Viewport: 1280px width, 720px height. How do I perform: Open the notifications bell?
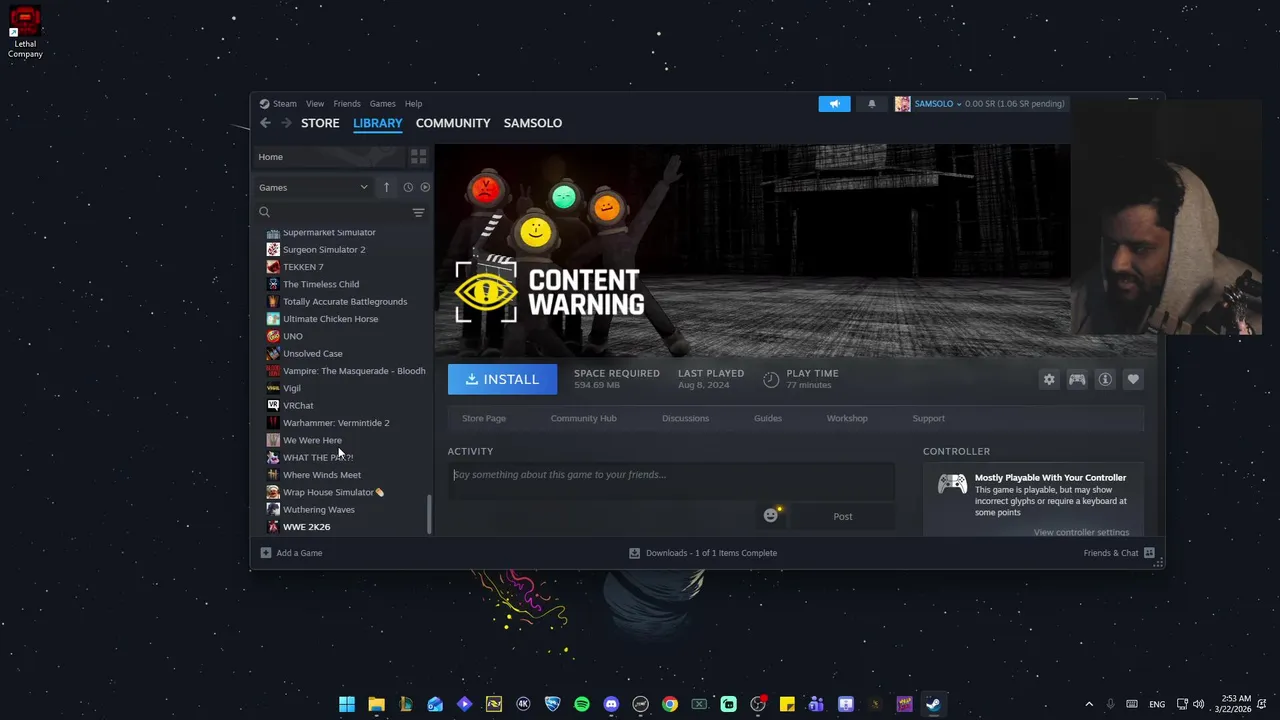(x=871, y=104)
